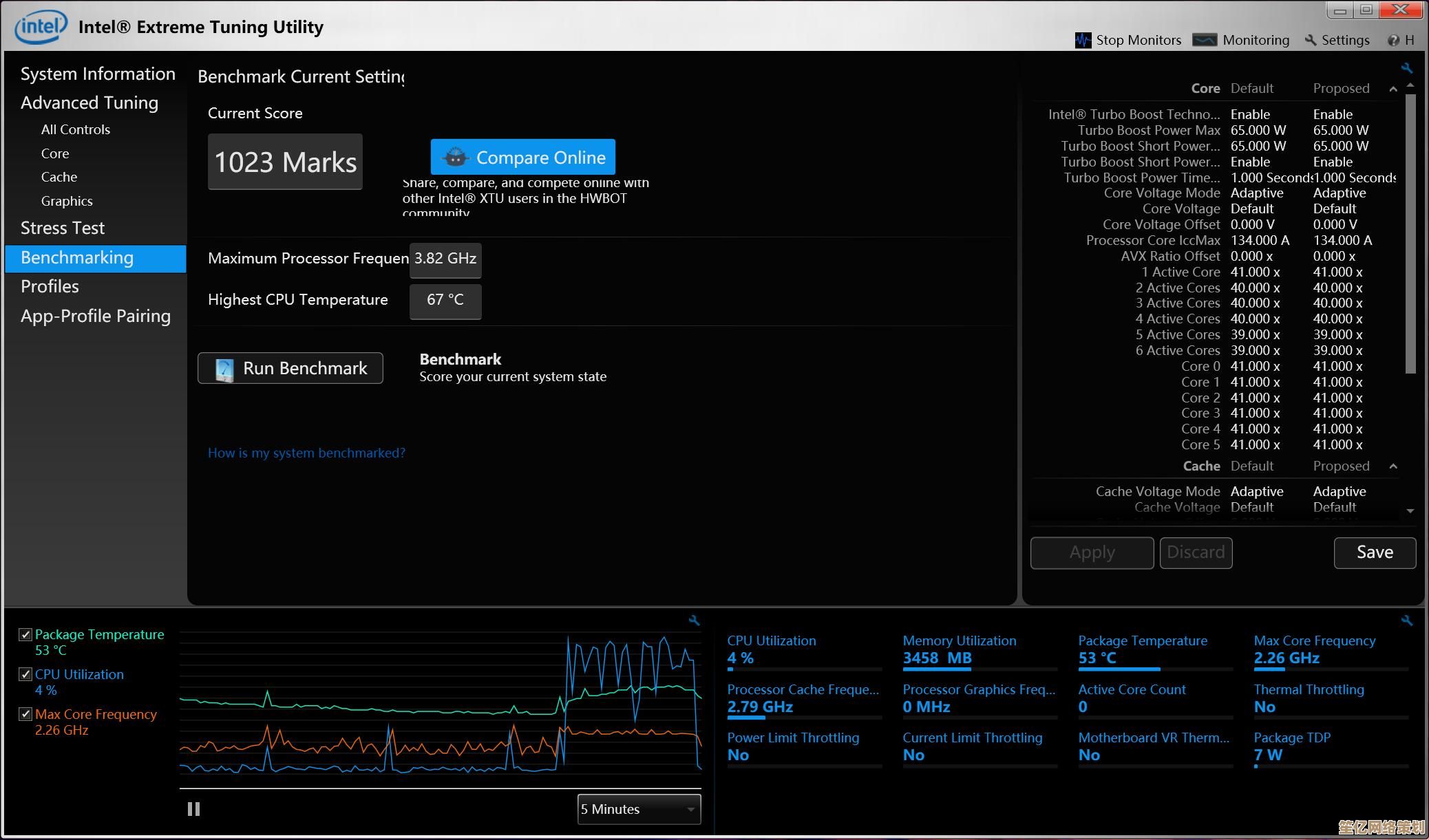
Task: Open tuning panel wrench icon
Action: point(1407,67)
